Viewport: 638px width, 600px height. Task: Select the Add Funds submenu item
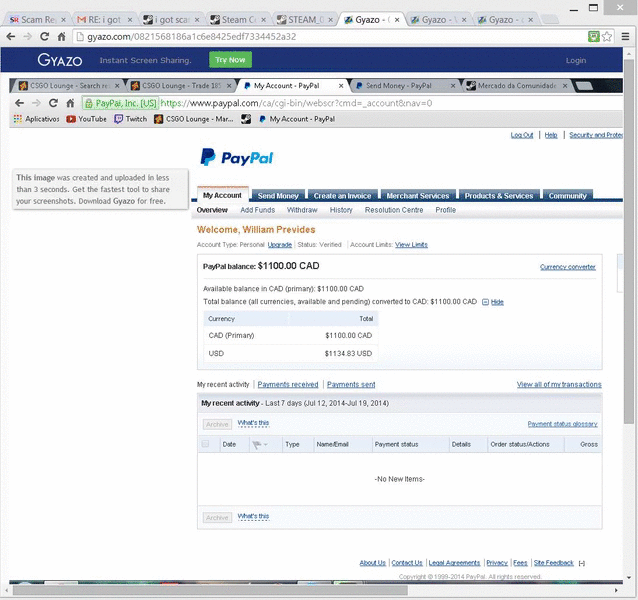pyautogui.click(x=258, y=210)
